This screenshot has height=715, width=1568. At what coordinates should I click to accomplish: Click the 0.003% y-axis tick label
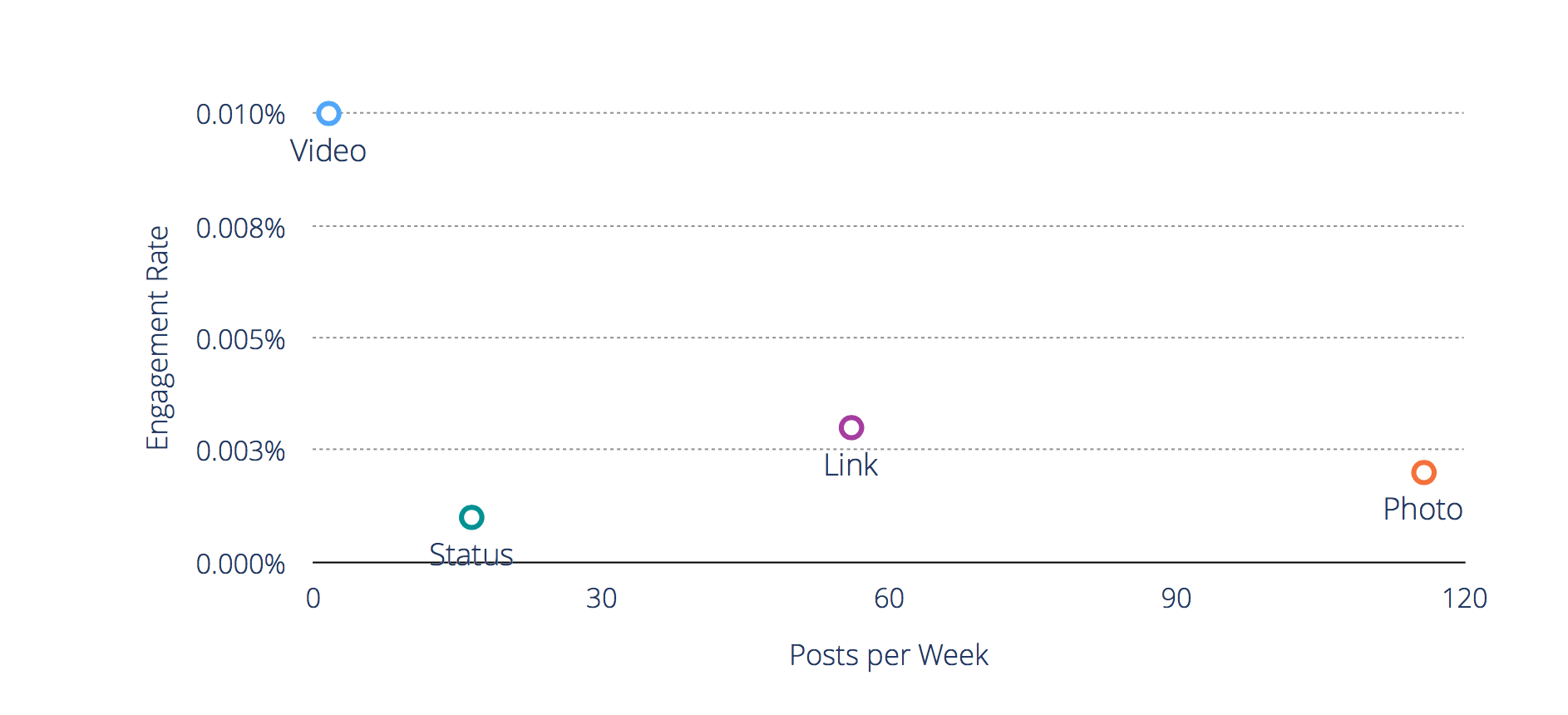[240, 451]
